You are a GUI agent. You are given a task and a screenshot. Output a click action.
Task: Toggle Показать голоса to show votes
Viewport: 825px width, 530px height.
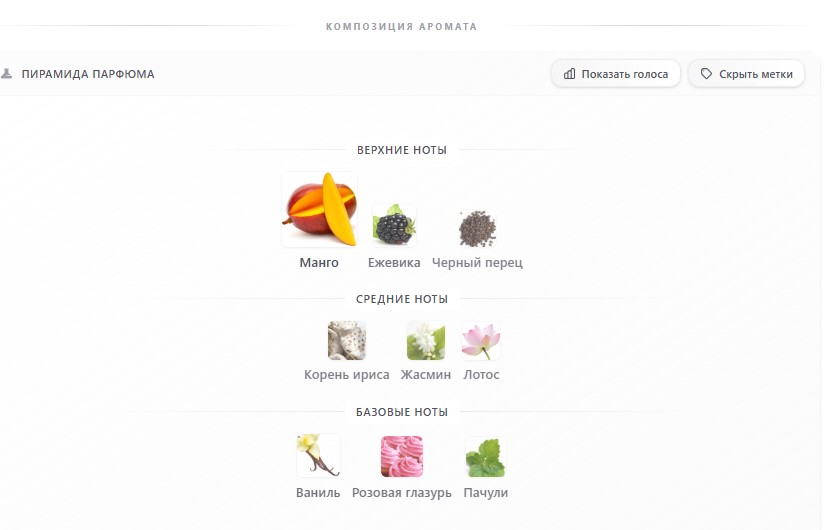click(616, 74)
